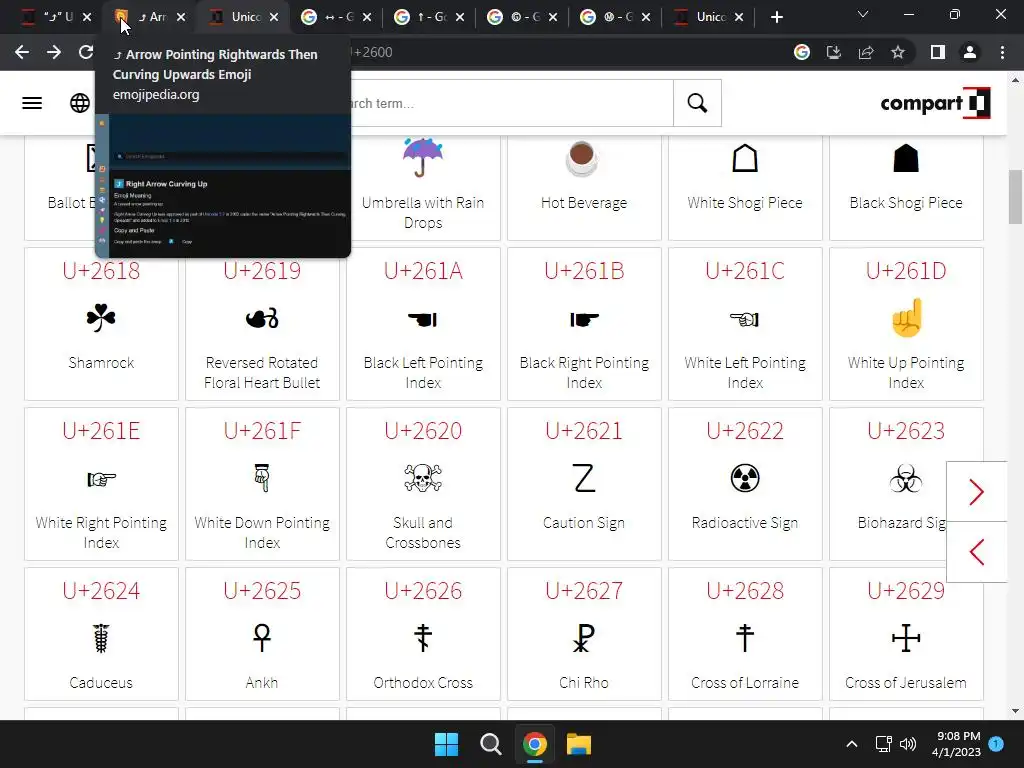Switch to the Google tab titled ↔

338,17
